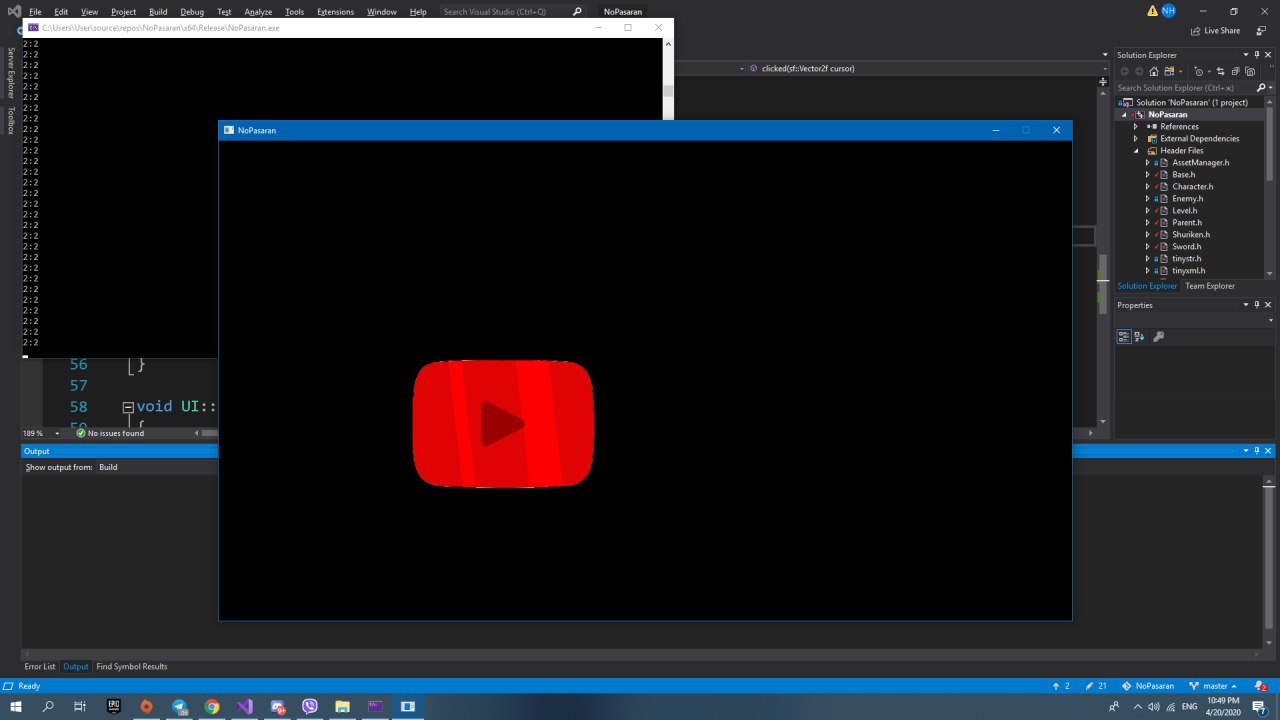
Task: Open the File menu
Action: tap(35, 12)
